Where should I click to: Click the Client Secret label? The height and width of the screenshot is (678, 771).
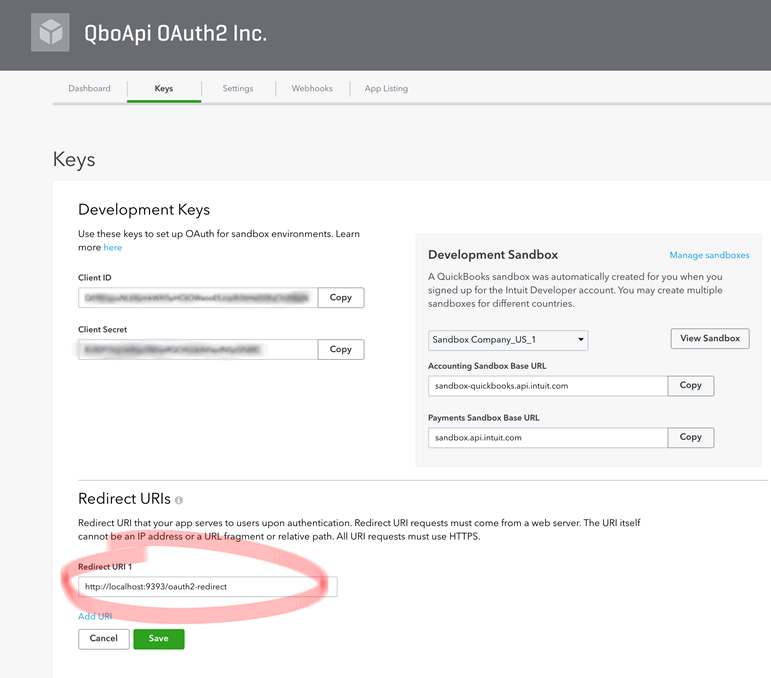coord(102,329)
